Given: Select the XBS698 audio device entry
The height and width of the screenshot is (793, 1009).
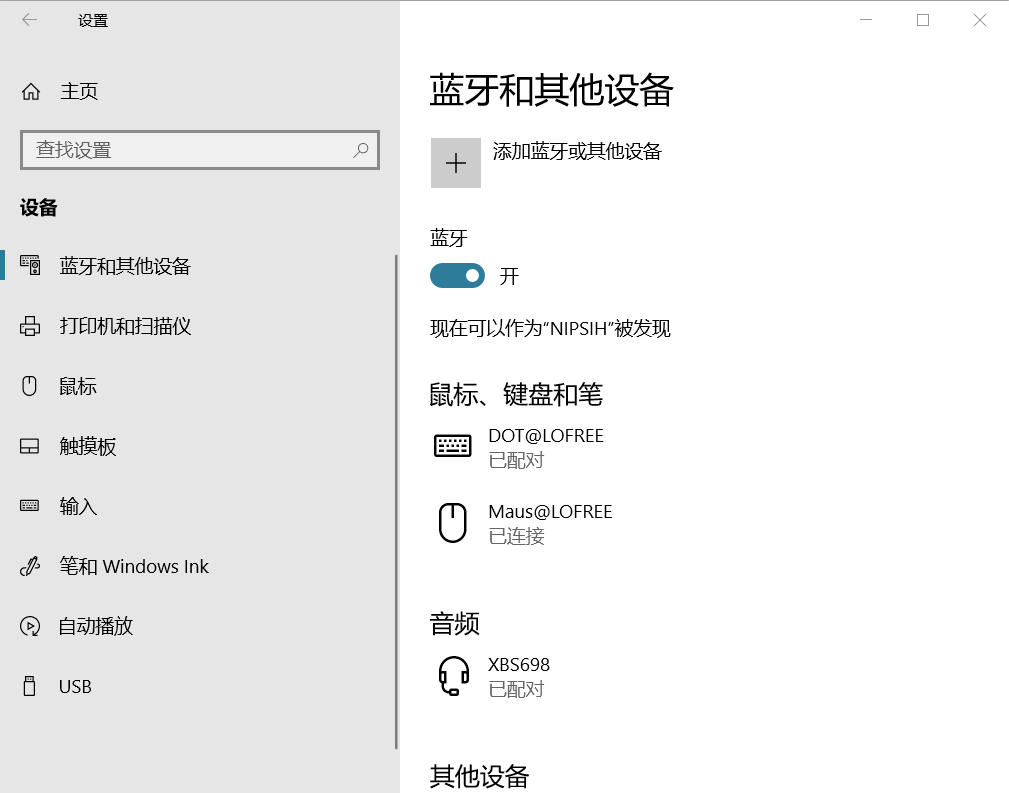Looking at the screenshot, I should point(520,675).
